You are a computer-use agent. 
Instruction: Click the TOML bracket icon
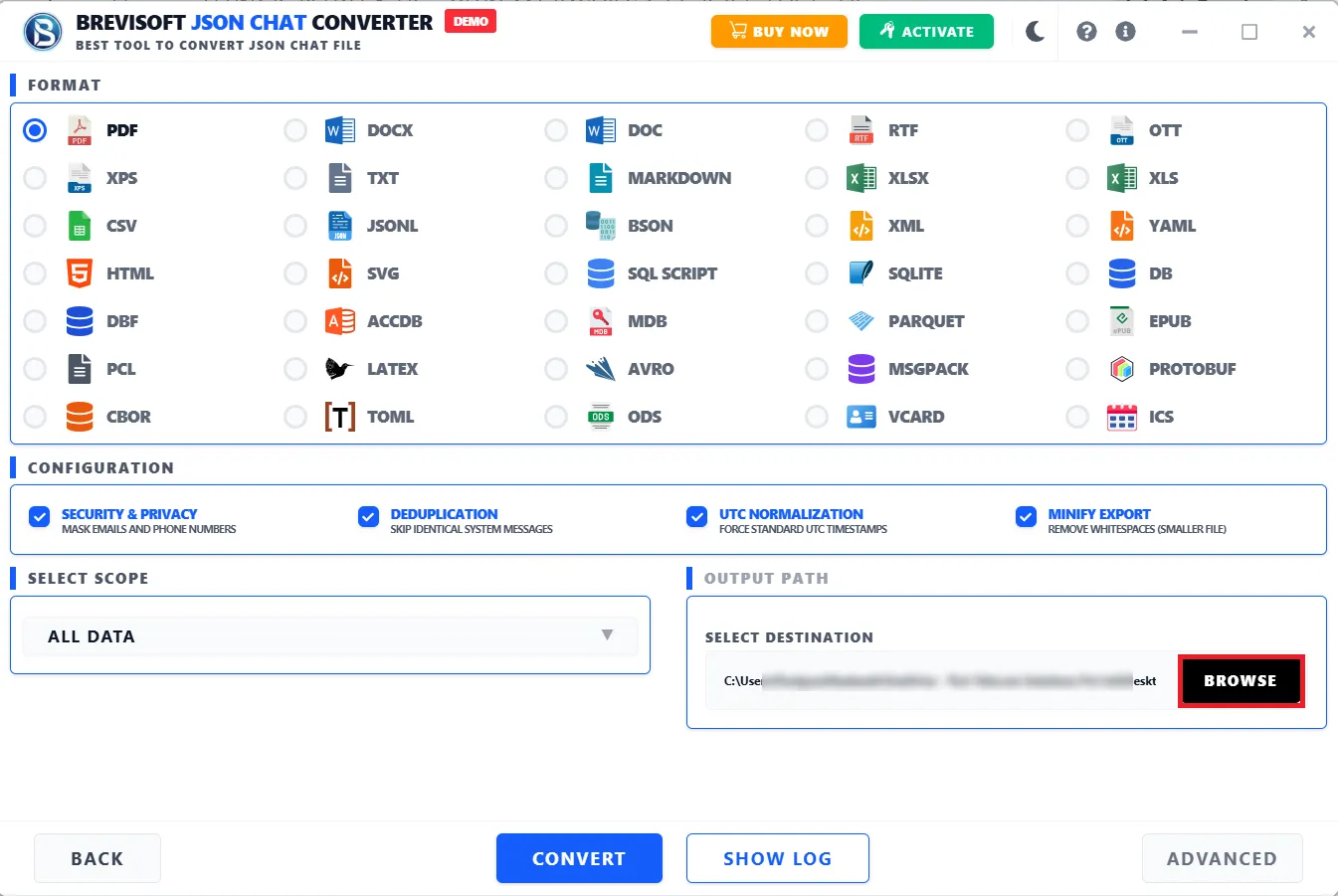pos(340,417)
